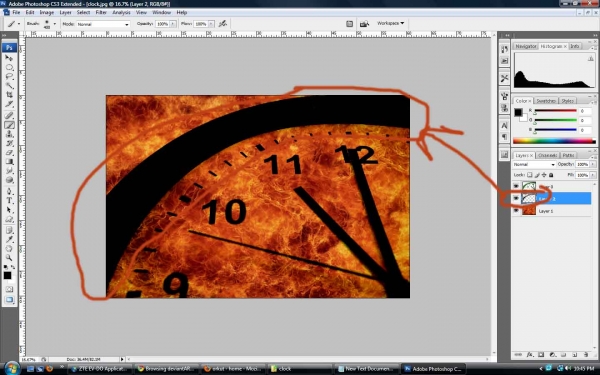Toggle Layer 2 visibility eye
The height and width of the screenshot is (375, 600).
[516, 198]
